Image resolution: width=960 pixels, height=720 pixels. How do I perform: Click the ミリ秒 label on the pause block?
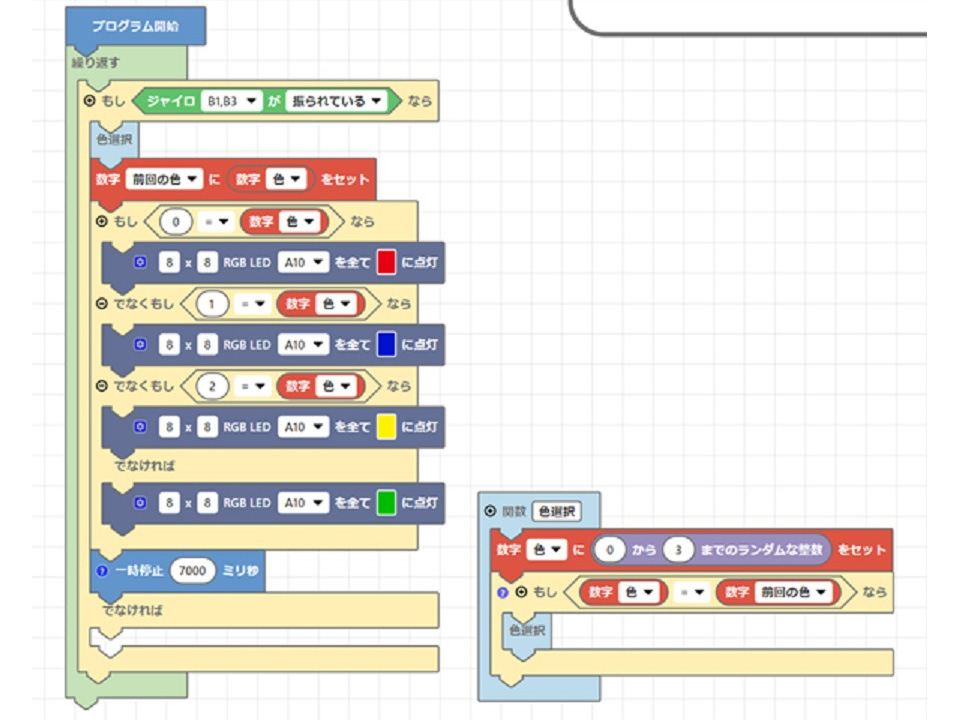[240, 571]
